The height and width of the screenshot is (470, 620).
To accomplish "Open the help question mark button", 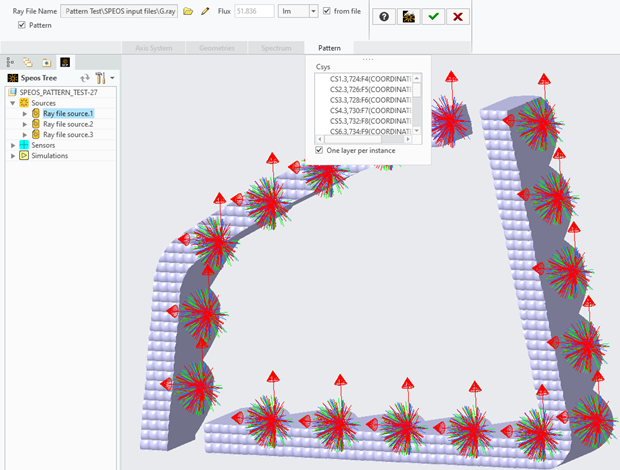I will point(385,17).
